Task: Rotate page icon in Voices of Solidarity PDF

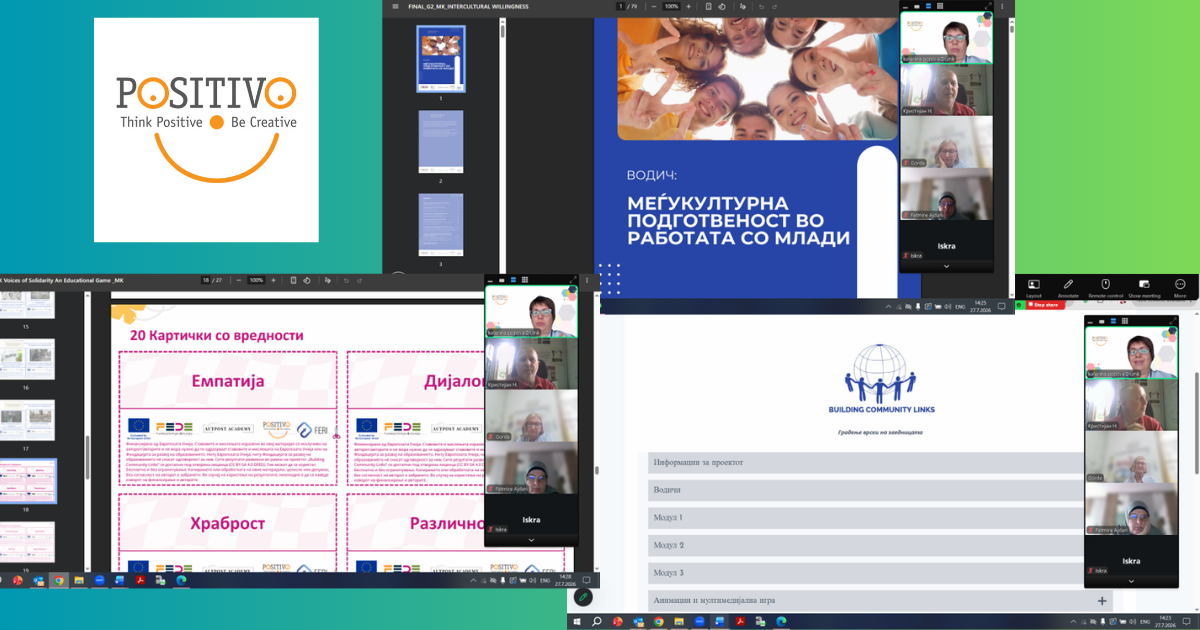Action: (306, 280)
